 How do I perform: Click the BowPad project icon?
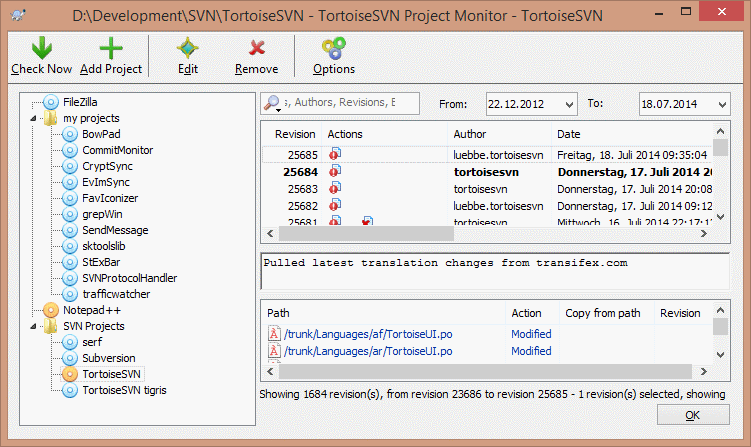click(70, 134)
